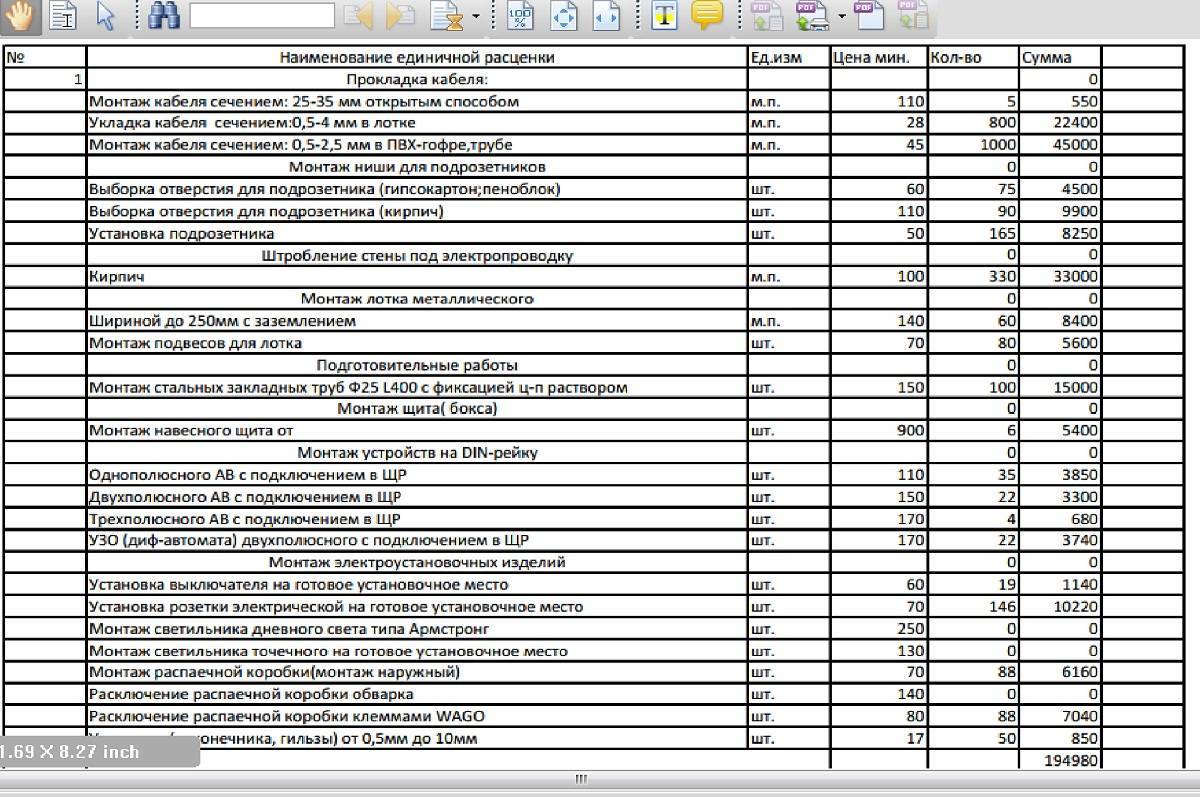
Task: Fit the whole page in window
Action: click(564, 15)
